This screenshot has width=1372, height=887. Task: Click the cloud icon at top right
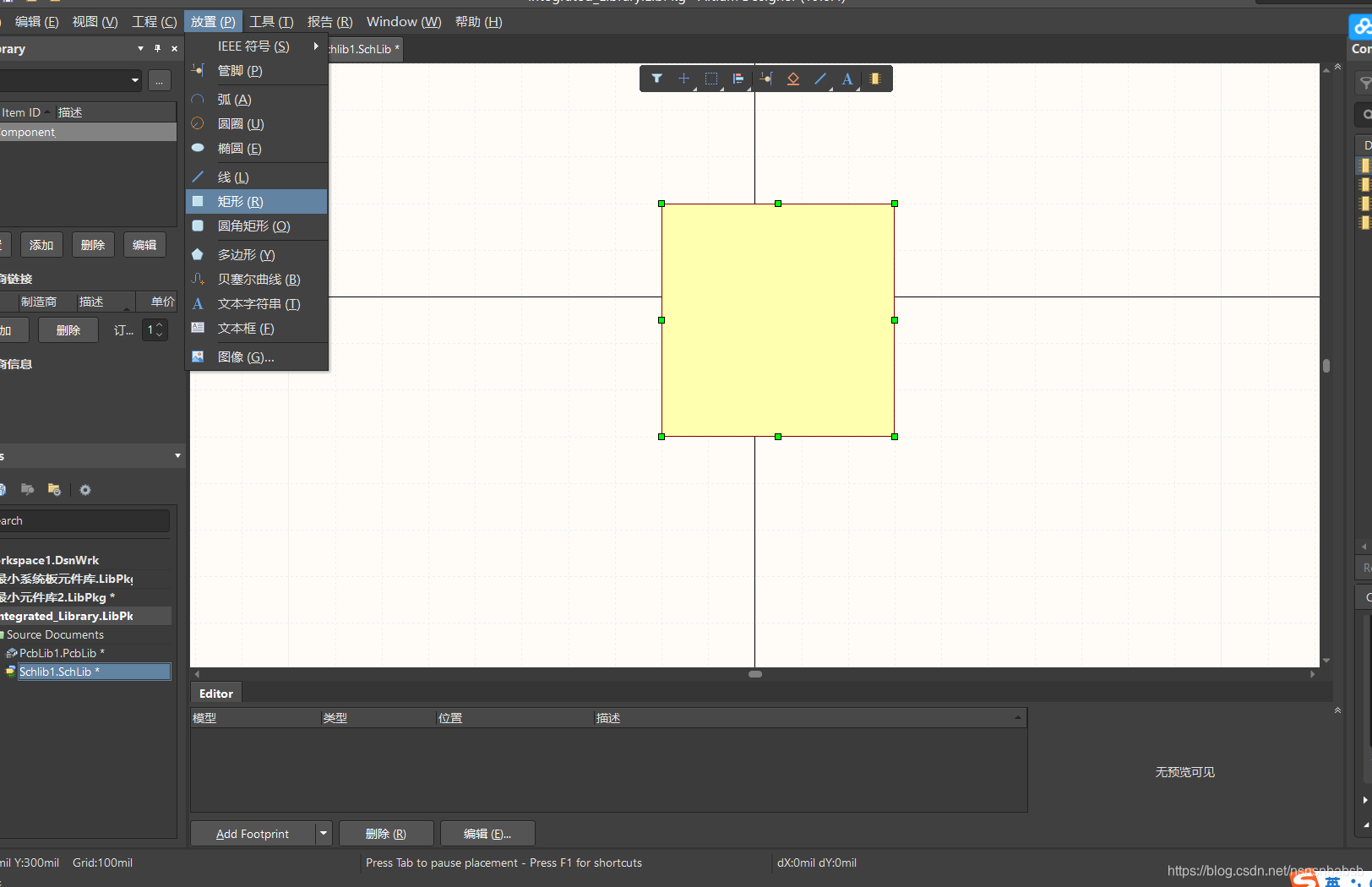point(1362,27)
